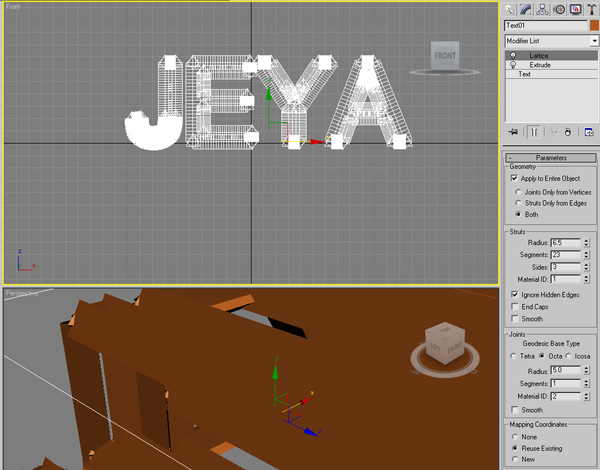Click Remove Modifier trash icon
The height and width of the screenshot is (470, 600).
pos(568,132)
